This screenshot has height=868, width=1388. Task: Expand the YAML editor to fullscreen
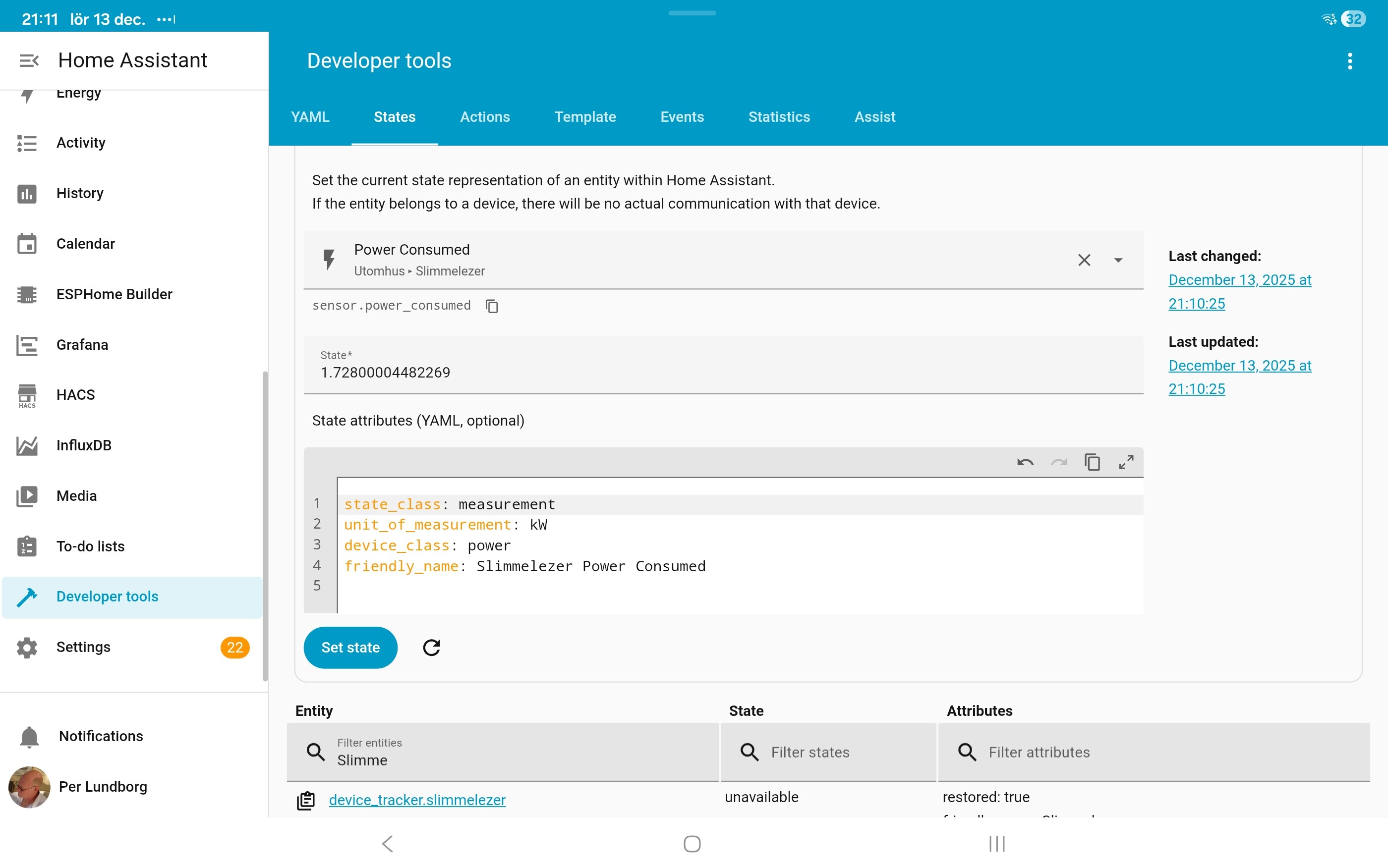(x=1126, y=462)
